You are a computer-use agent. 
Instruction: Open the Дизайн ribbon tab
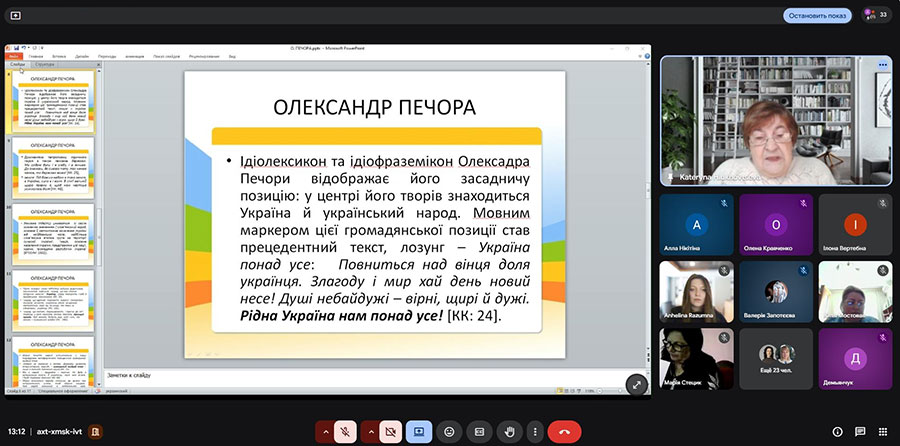click(82, 56)
